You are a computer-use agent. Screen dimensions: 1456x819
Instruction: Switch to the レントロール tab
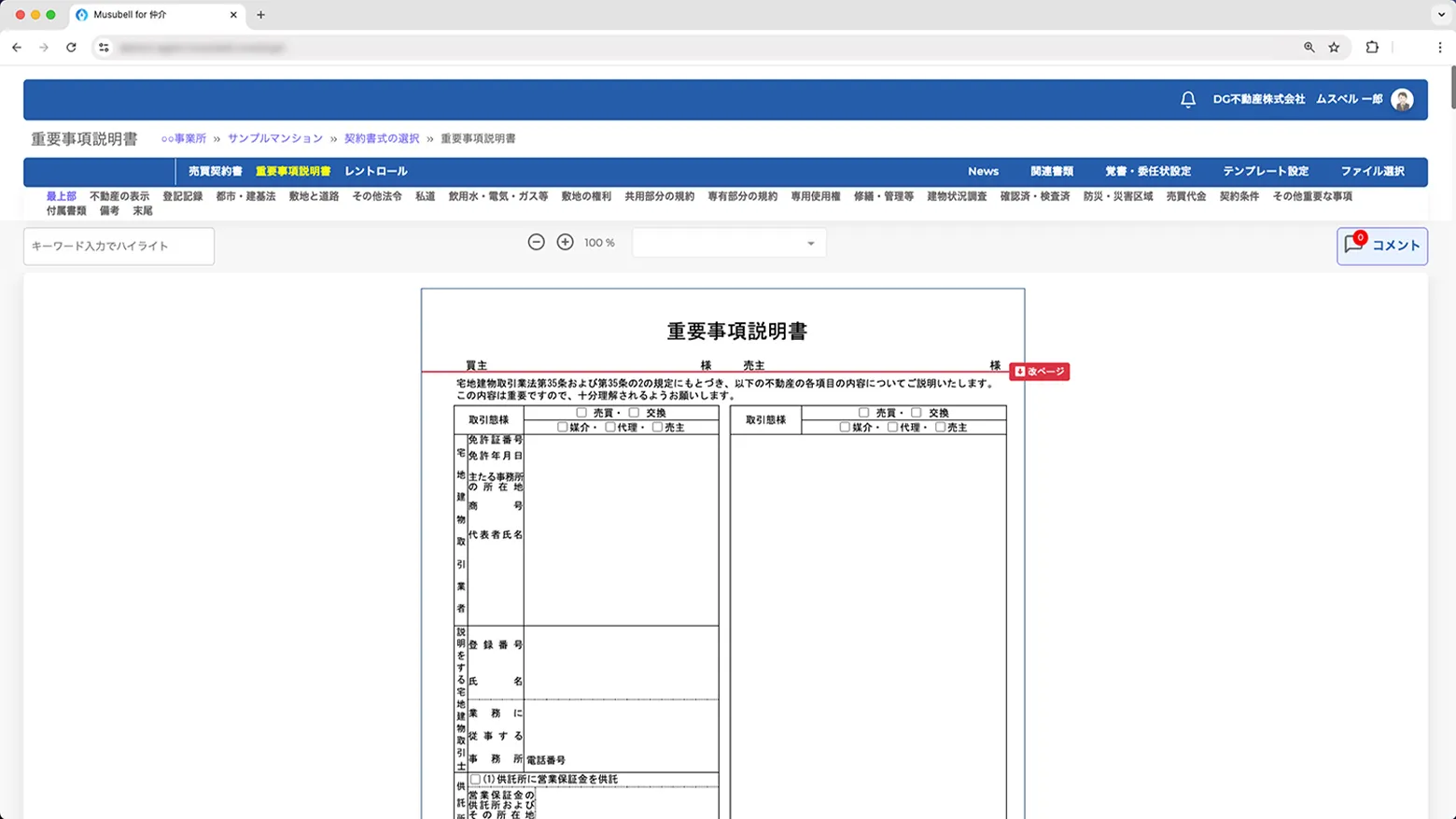tap(375, 171)
